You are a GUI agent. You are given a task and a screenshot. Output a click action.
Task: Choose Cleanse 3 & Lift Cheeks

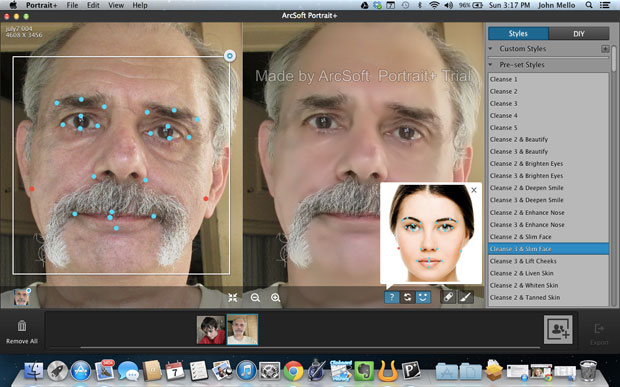pos(548,261)
